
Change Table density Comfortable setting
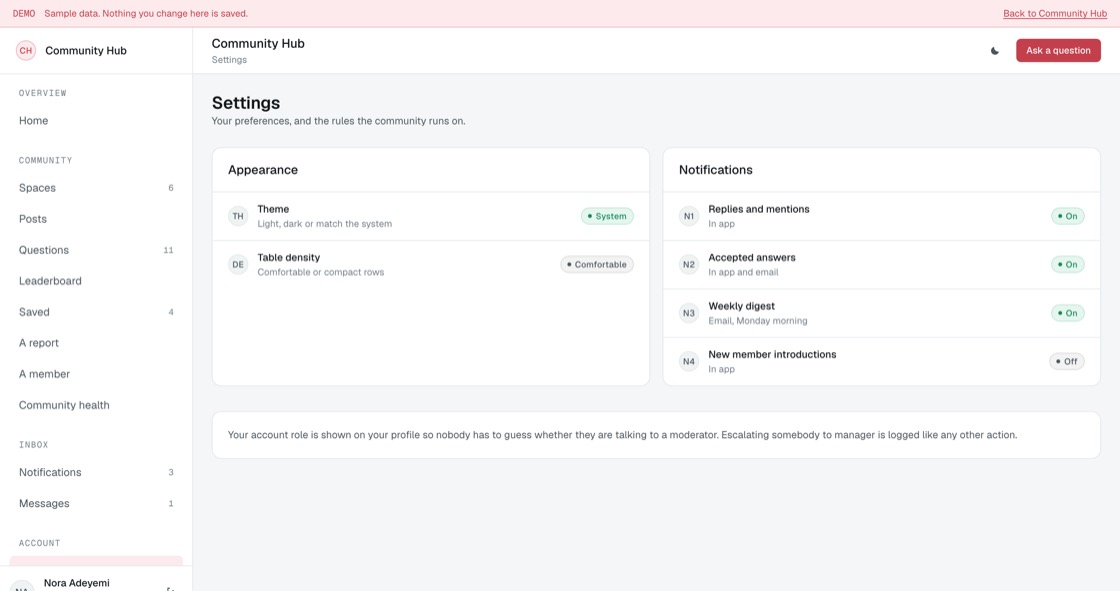(x=596, y=264)
